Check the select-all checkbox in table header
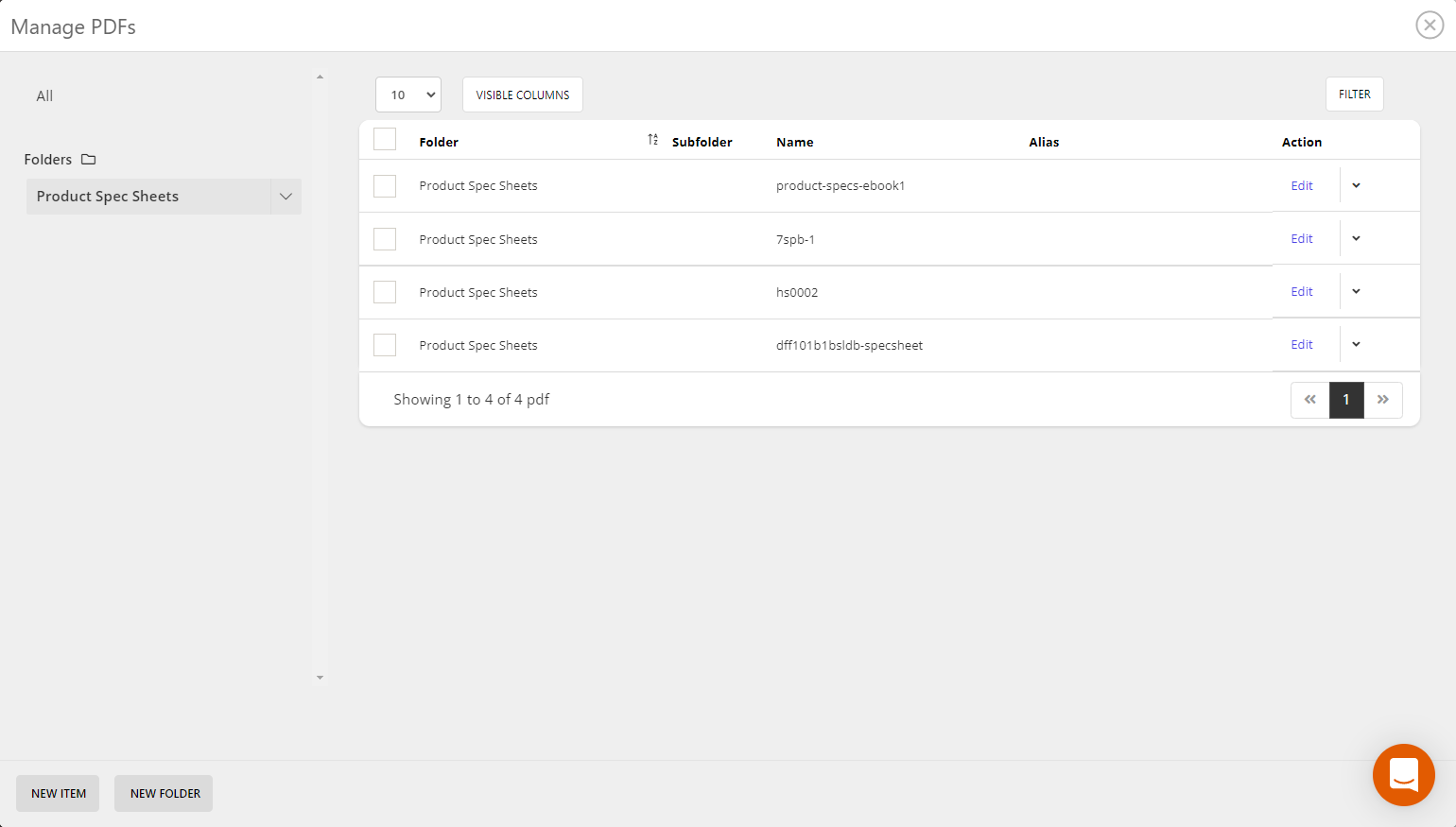 (x=385, y=140)
